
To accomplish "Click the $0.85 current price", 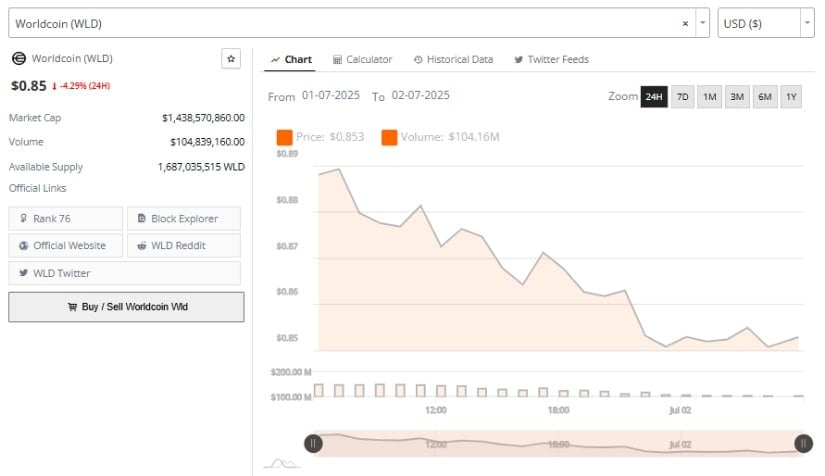I will pos(29,86).
